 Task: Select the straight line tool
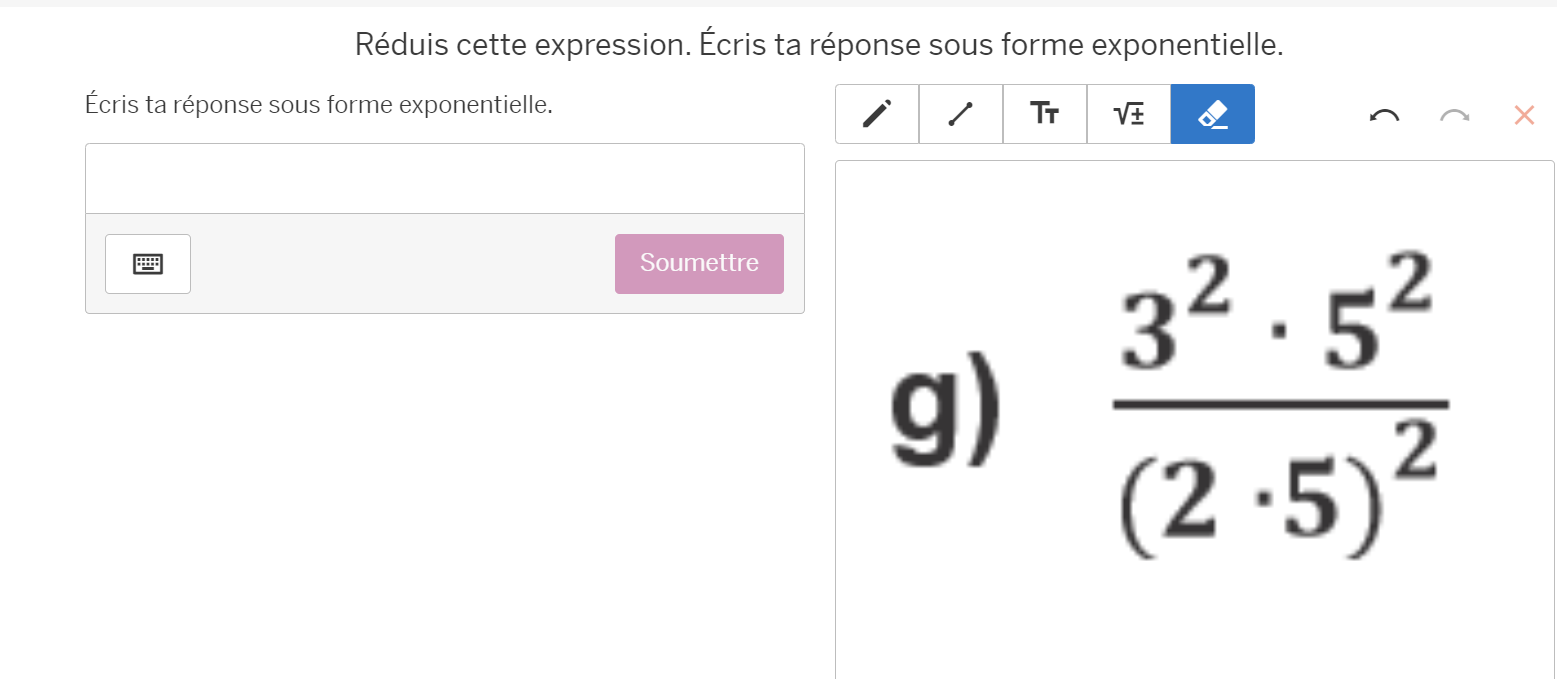point(961,114)
